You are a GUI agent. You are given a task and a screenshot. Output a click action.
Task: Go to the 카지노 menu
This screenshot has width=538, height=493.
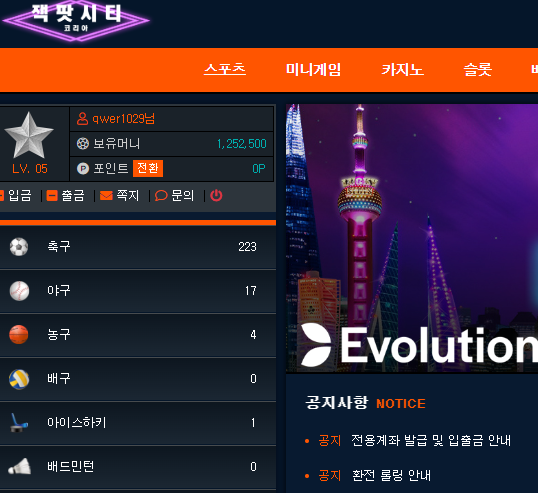403,70
